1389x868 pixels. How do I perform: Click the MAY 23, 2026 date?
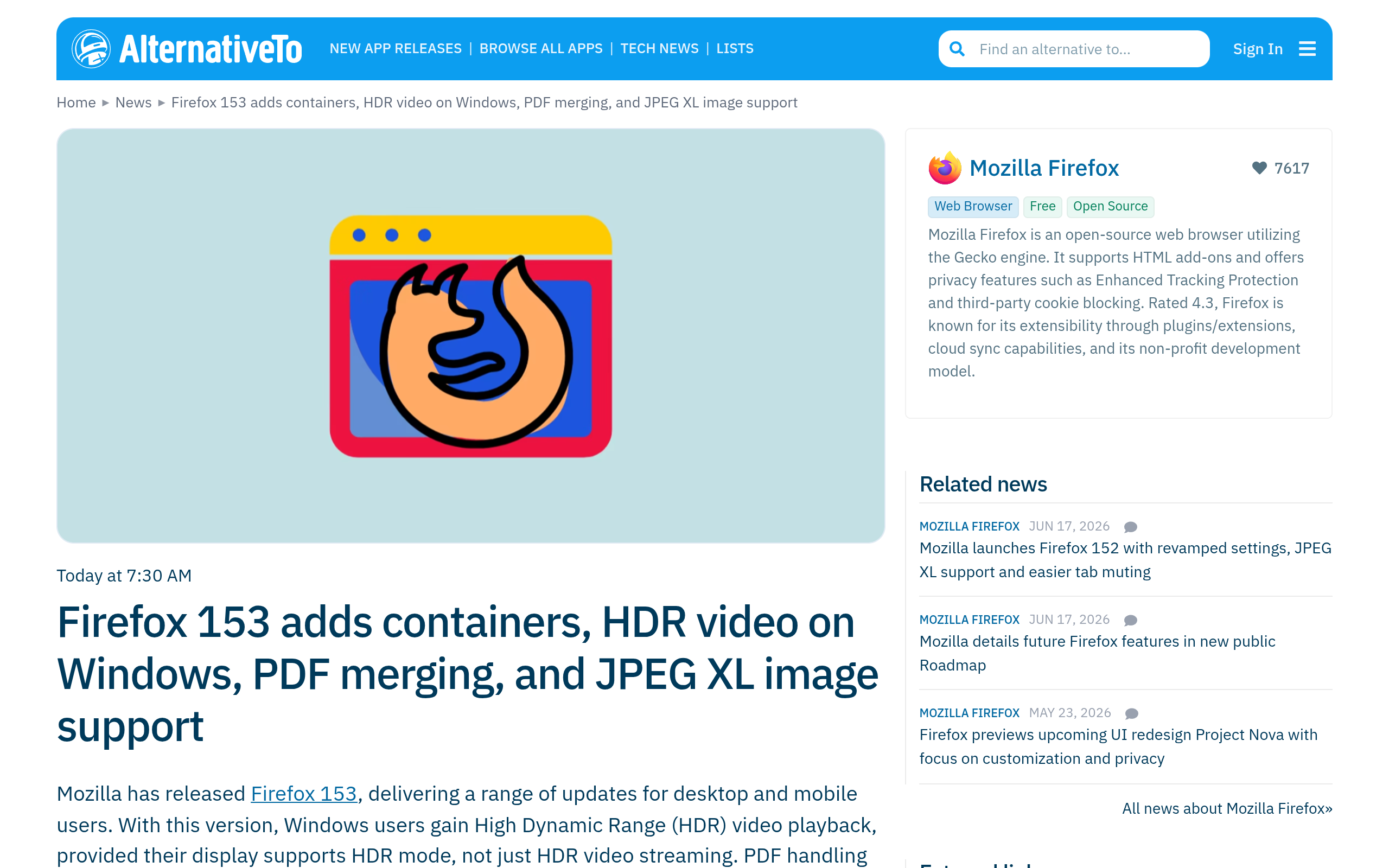(1070, 713)
